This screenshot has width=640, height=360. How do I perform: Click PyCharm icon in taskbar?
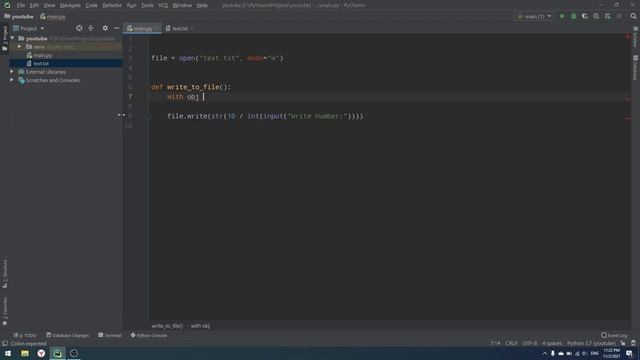pyautogui.click(x=58, y=353)
